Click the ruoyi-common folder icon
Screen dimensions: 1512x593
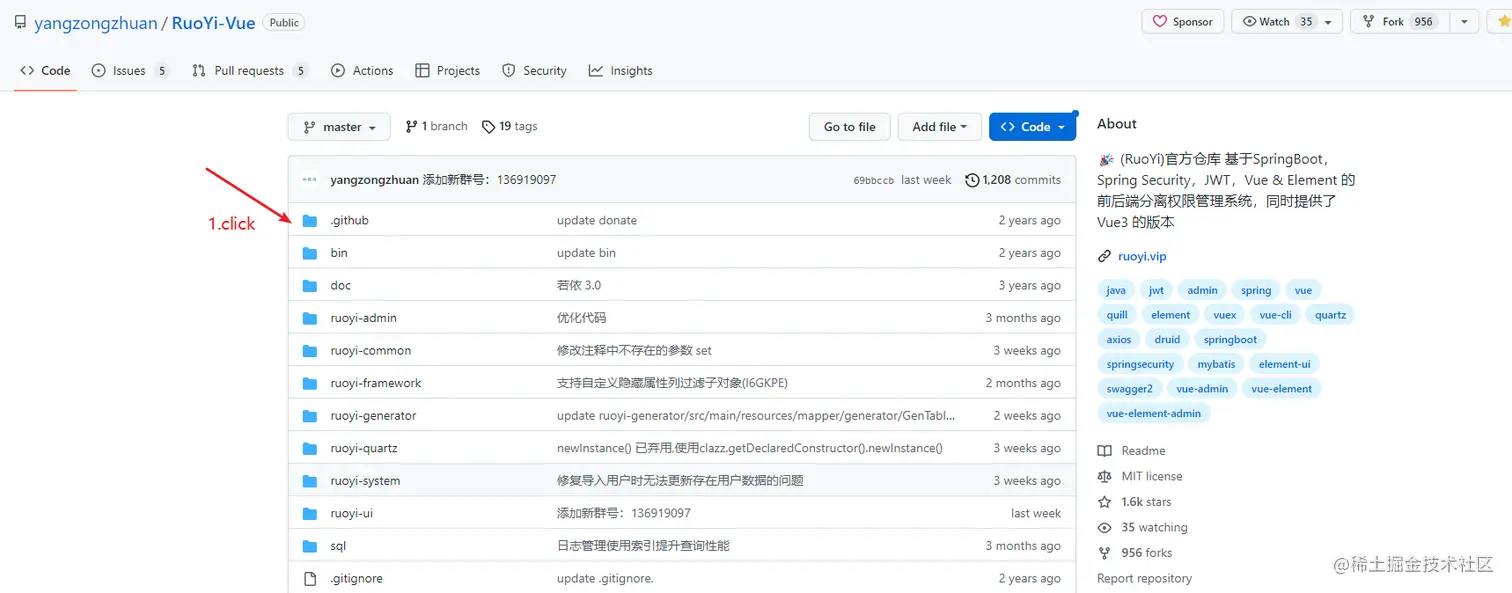click(310, 350)
